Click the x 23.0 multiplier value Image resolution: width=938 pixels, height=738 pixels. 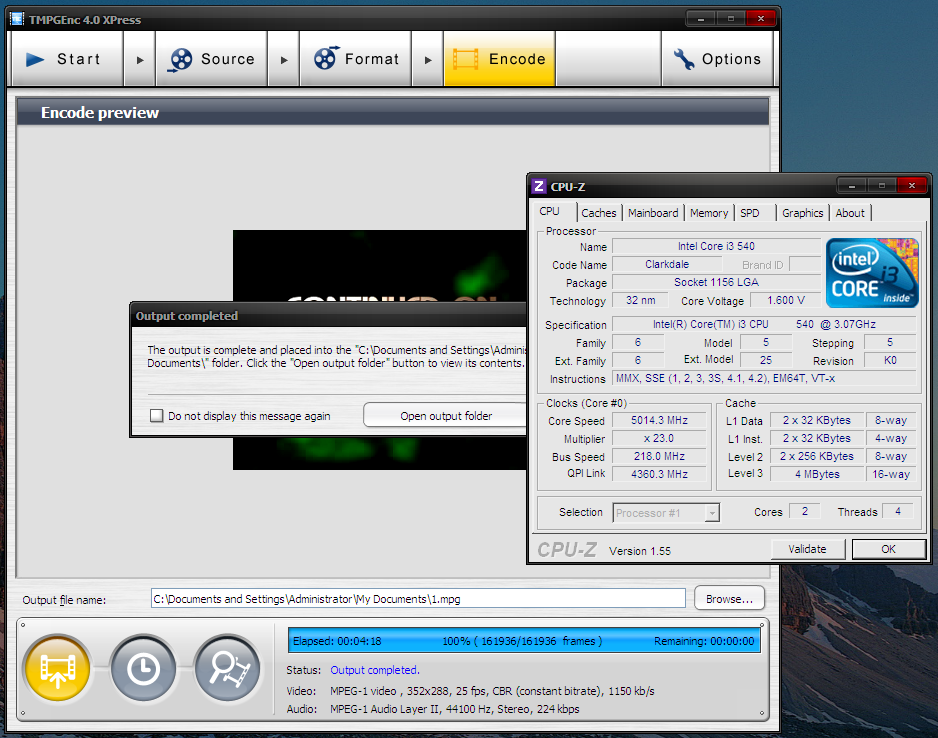click(659, 438)
